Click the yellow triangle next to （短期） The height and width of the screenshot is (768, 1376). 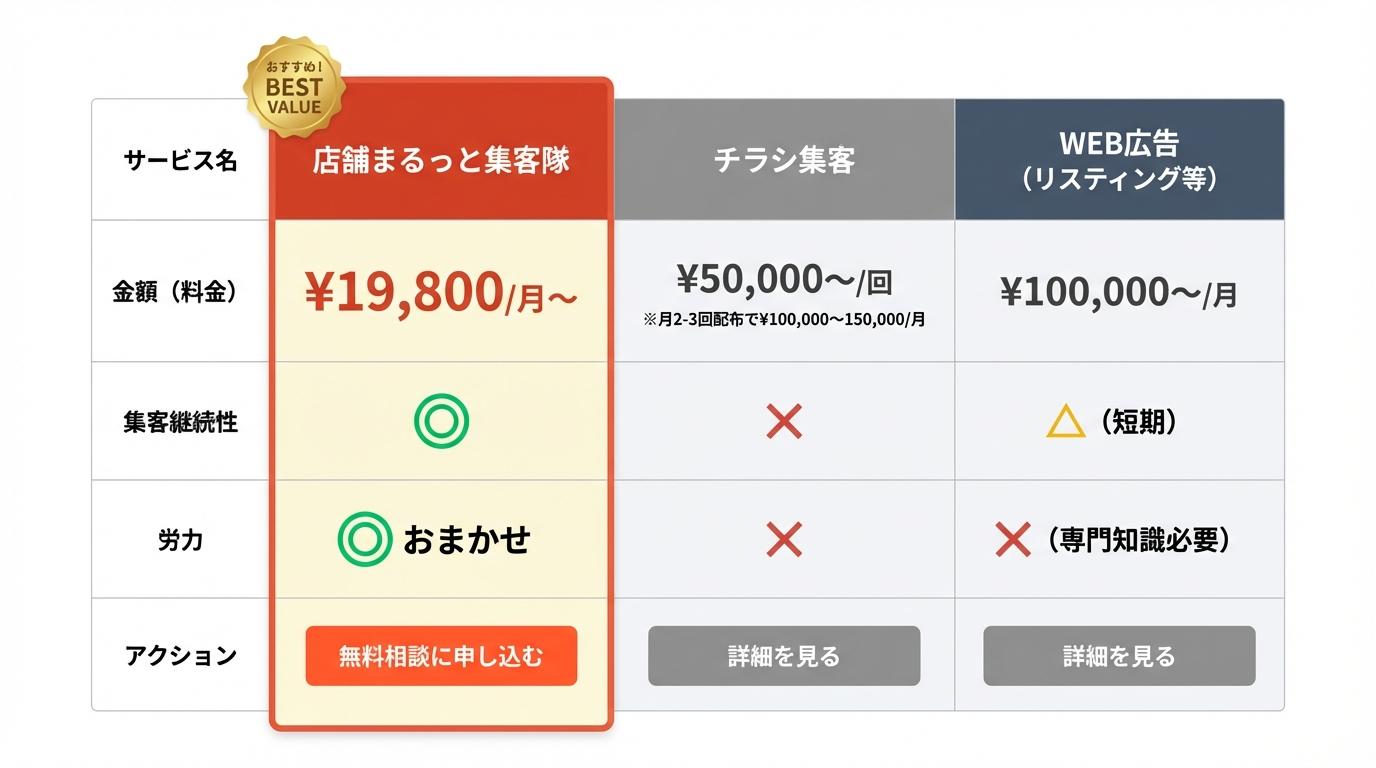coord(1065,423)
